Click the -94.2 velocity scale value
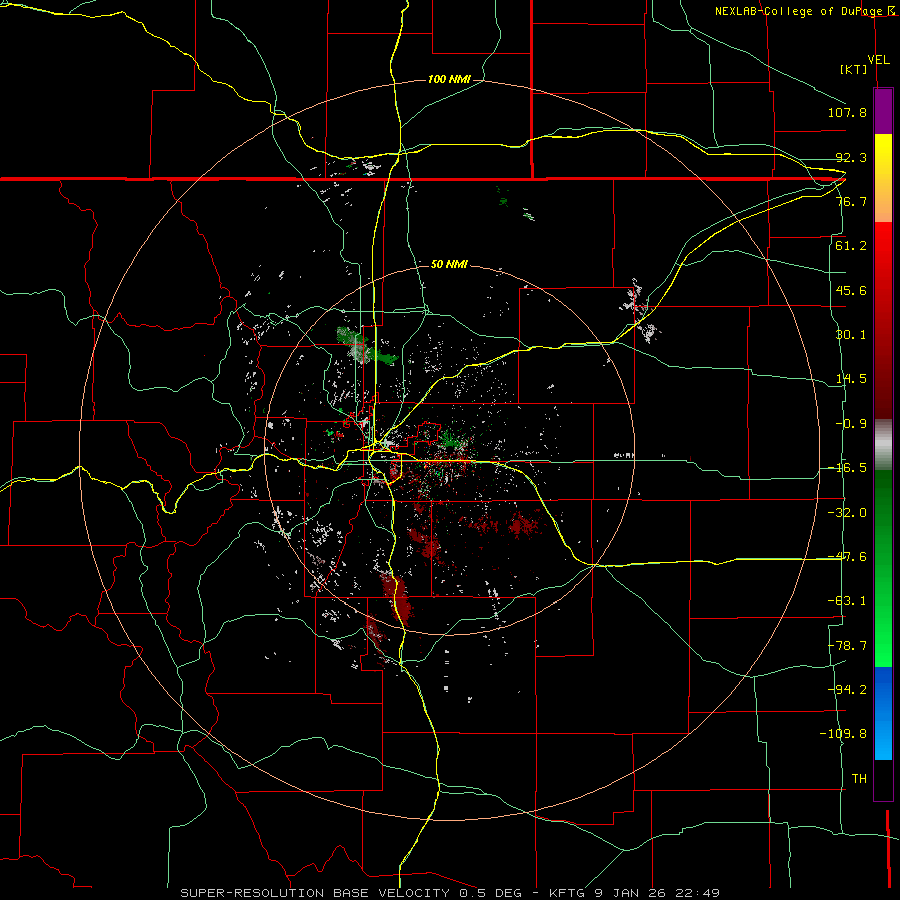Viewport: 900px width, 900px height. tap(847, 690)
